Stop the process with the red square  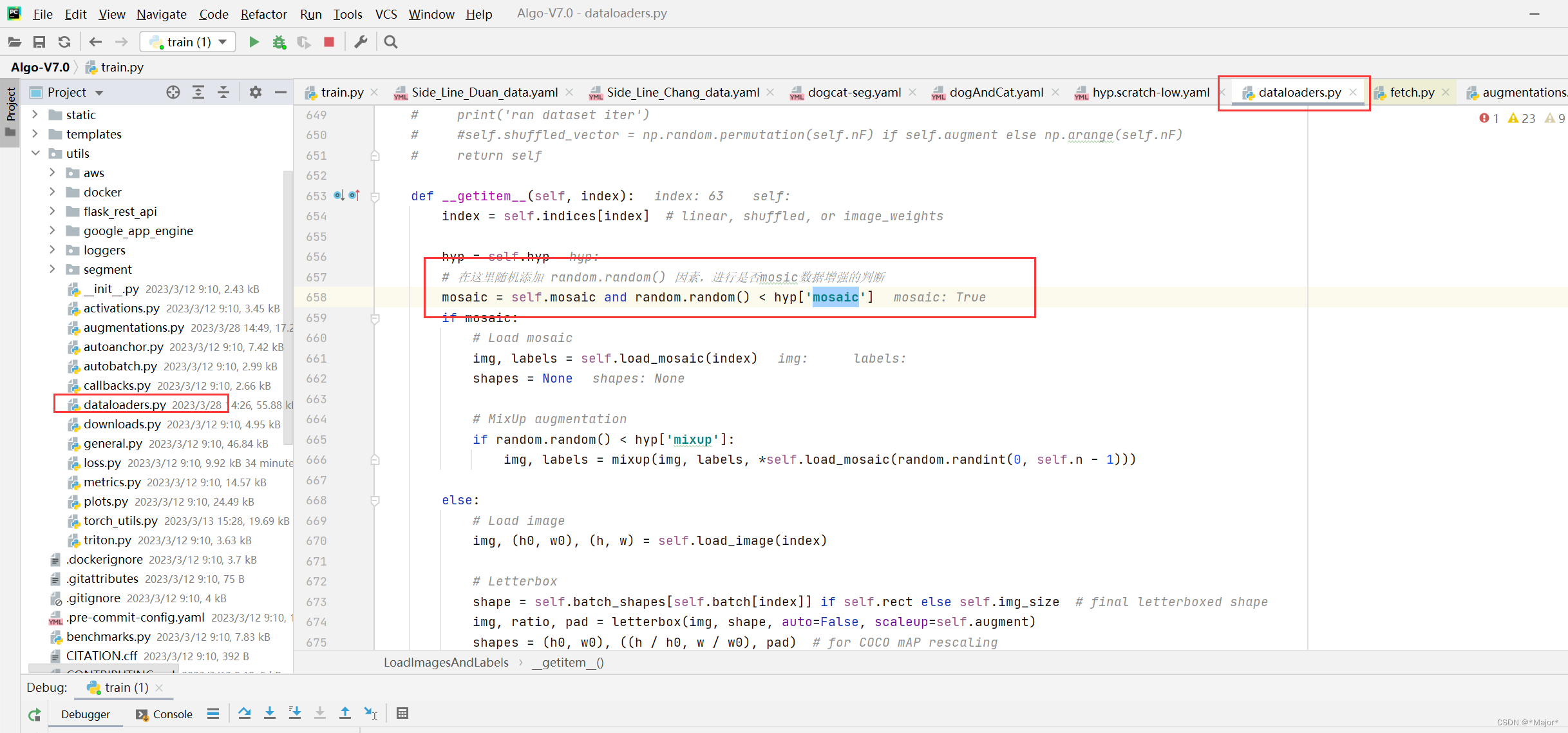329,42
